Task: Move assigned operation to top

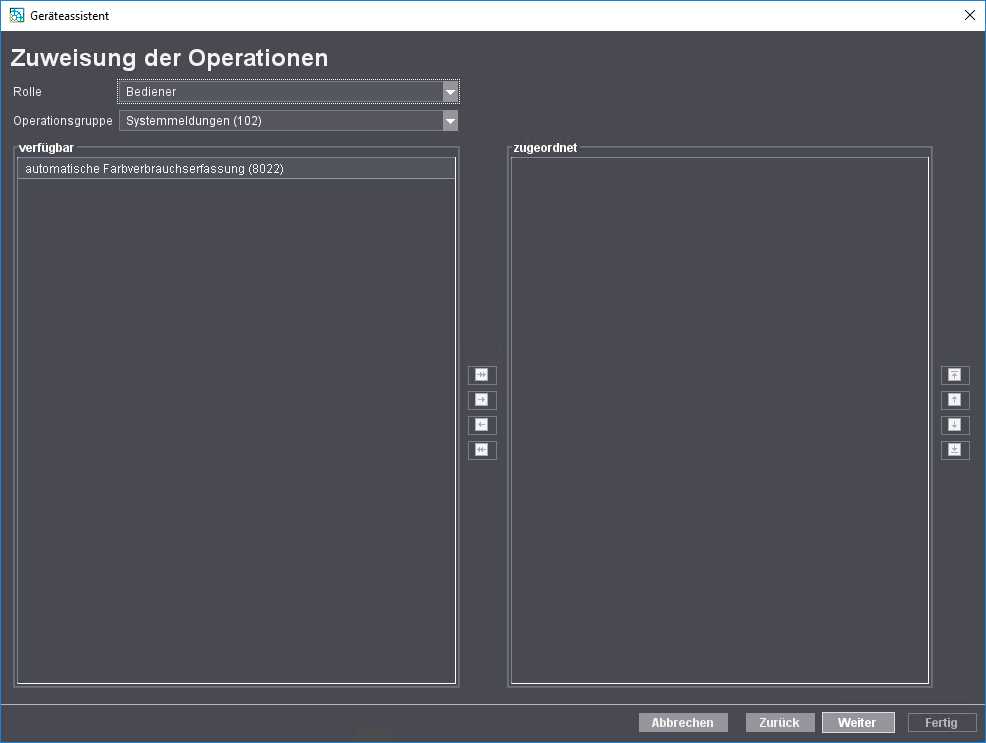Action: point(955,375)
